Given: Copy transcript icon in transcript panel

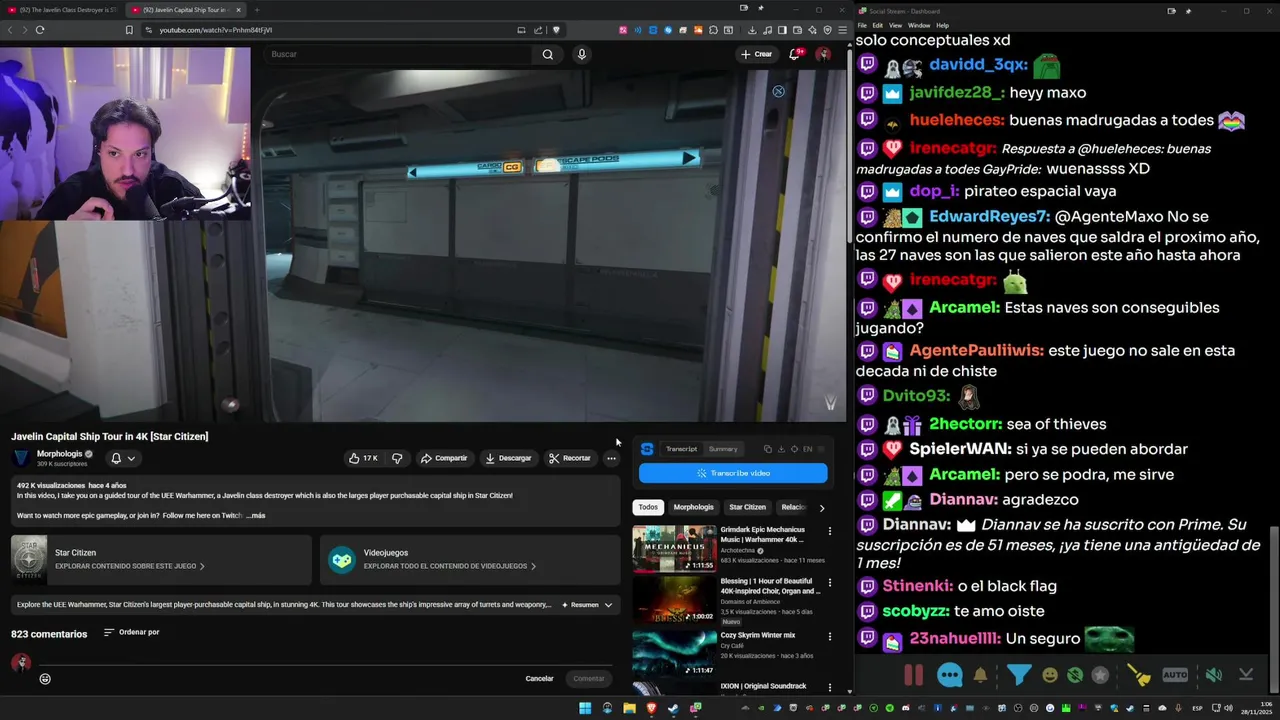Looking at the screenshot, I should coord(767,449).
